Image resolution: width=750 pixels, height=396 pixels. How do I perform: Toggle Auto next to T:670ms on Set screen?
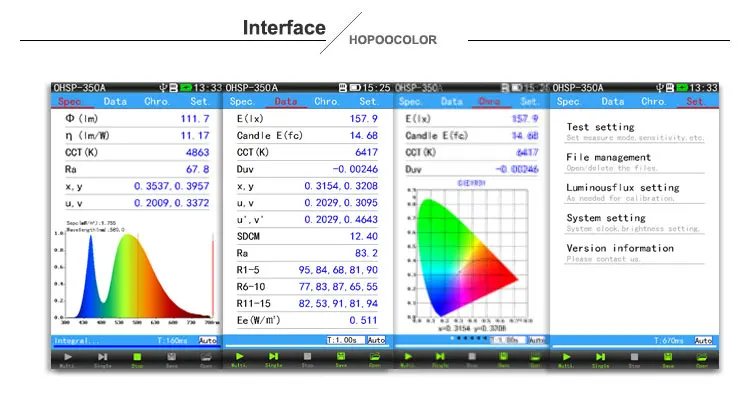pyautogui.click(x=703, y=341)
